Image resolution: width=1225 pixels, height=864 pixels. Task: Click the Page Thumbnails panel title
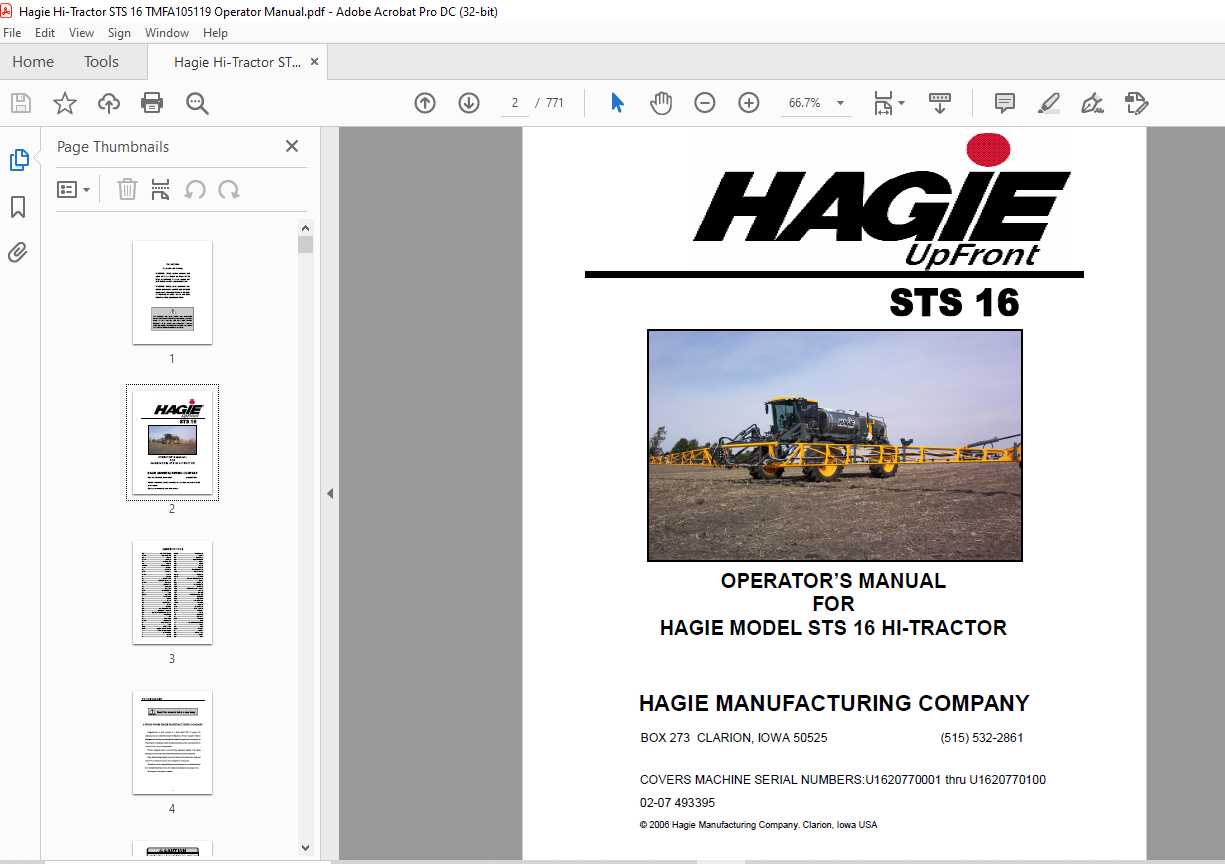pos(113,146)
